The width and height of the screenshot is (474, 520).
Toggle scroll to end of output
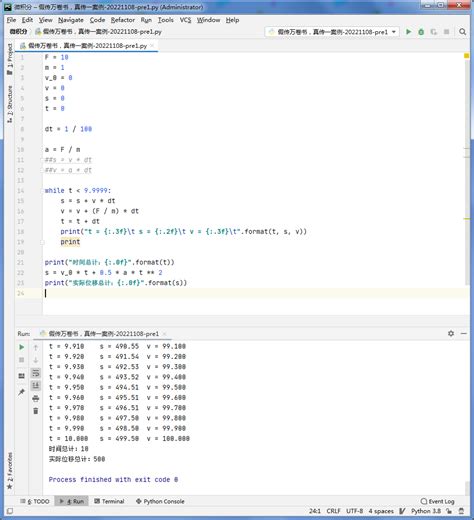tap(36, 386)
